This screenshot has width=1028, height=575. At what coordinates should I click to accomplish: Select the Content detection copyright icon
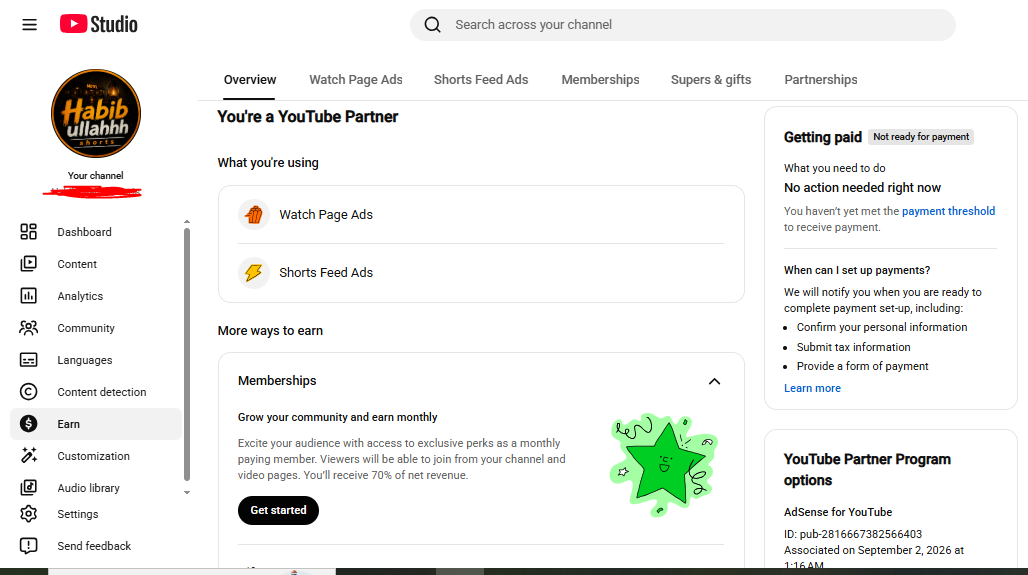pos(28,391)
